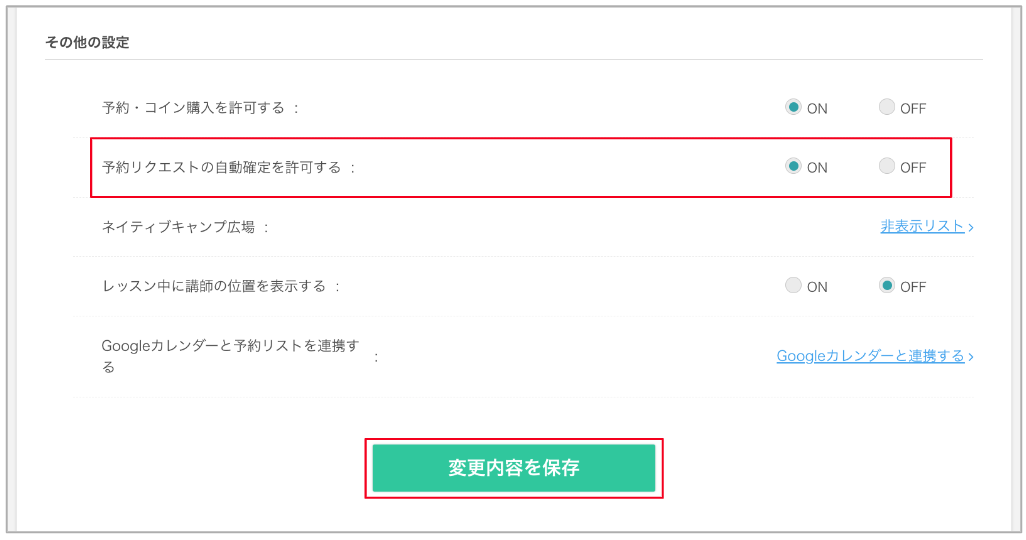This screenshot has height=540, width=1026.
Task: Open the Googleカレンダーと連携する link
Action: click(871, 356)
